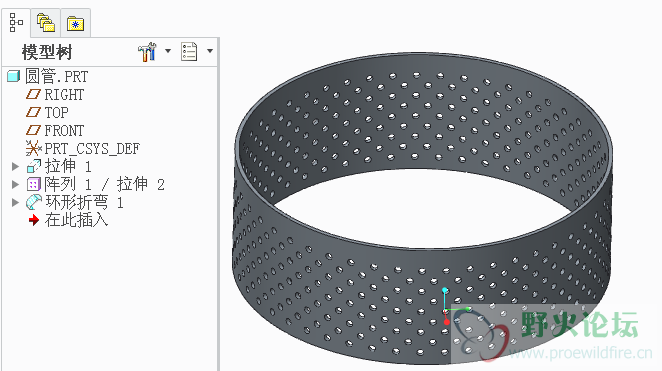Screen dimensions: 662x371
Task: Click the coordinate system origin on model
Action: 445,311
